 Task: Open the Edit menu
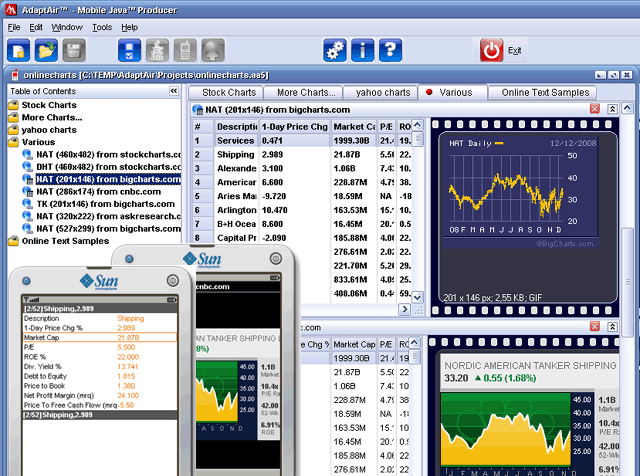point(36,27)
